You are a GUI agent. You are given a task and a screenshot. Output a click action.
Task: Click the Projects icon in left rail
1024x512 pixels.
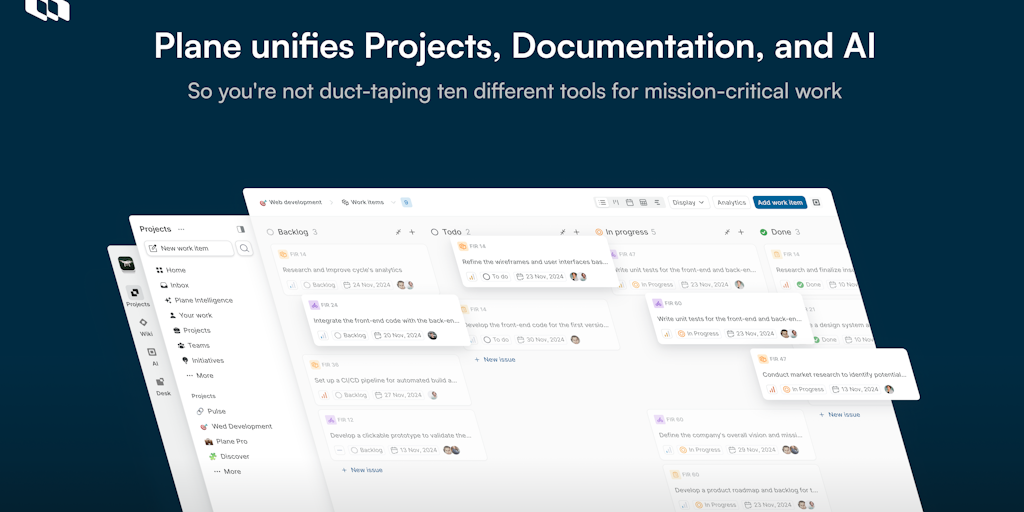coord(137,297)
